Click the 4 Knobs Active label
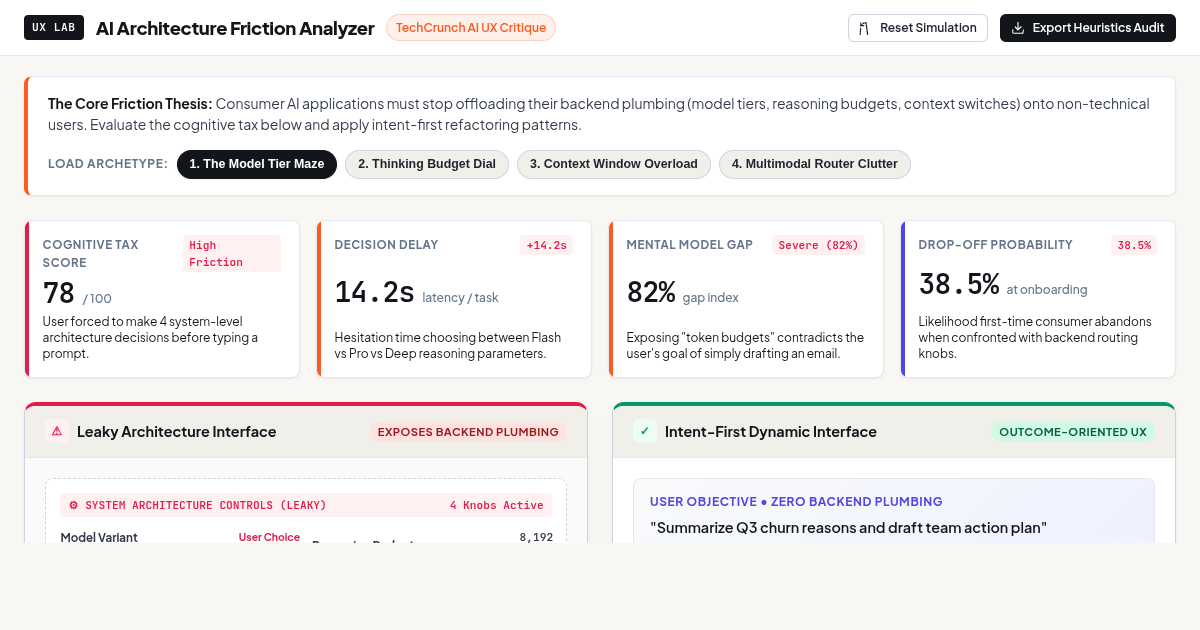 coord(497,505)
